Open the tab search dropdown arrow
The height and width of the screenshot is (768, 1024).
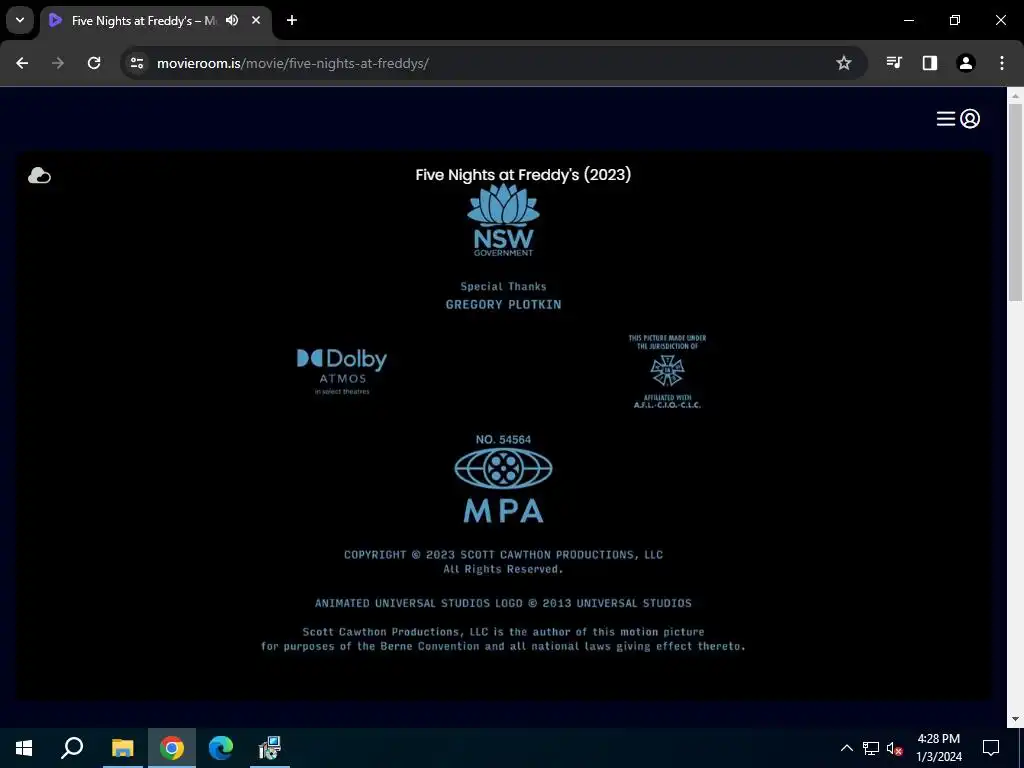(x=20, y=20)
